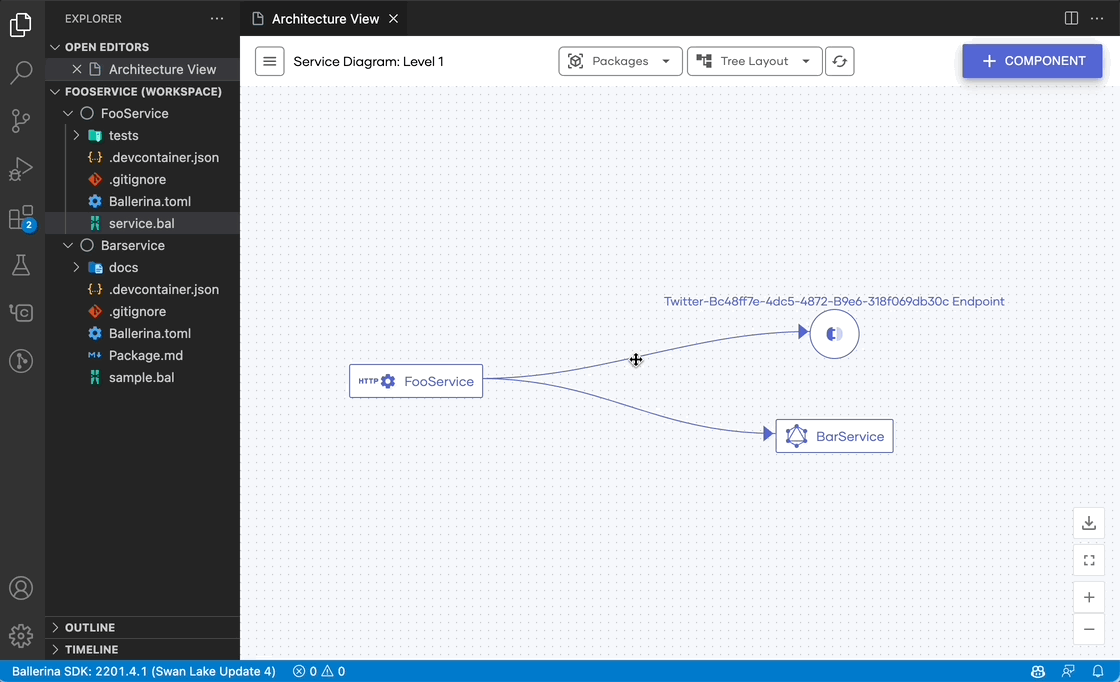Viewport: 1120px width, 682px height.
Task: Click the Twitter endpoint connector node
Action: 834,334
